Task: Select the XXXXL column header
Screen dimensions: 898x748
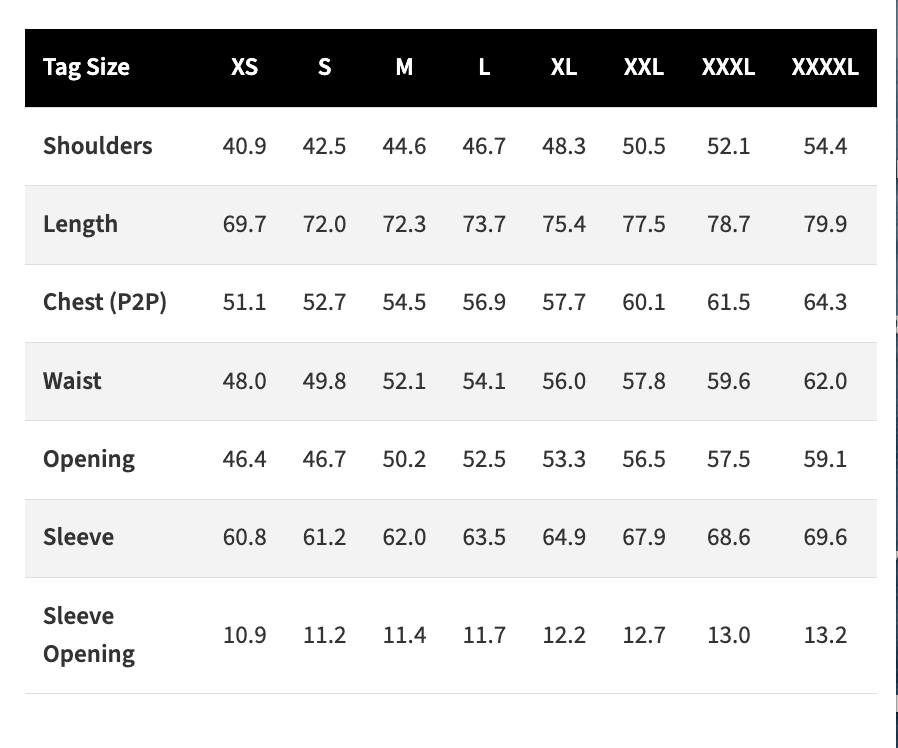Action: coord(825,68)
